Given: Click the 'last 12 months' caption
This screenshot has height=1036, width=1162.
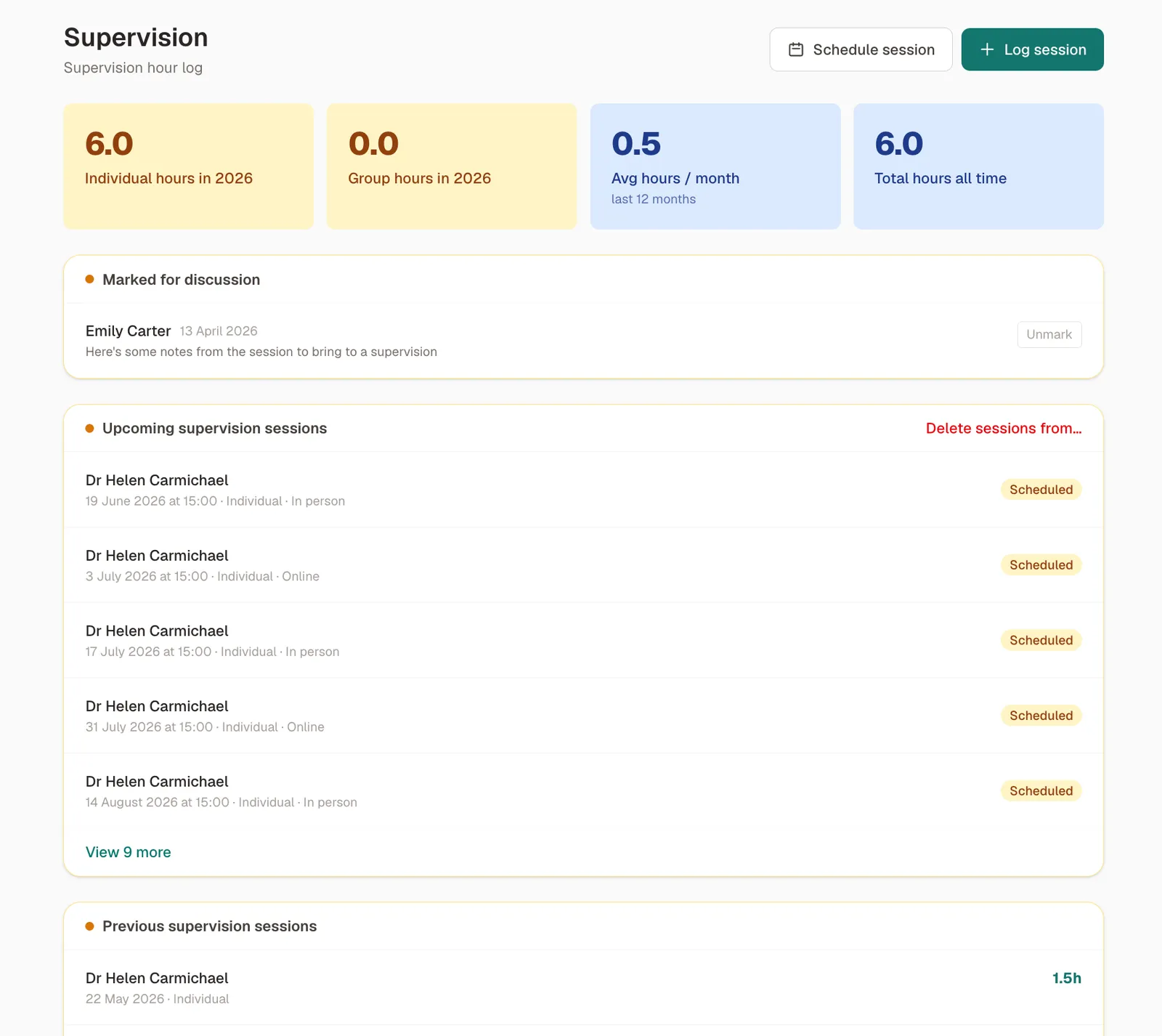Looking at the screenshot, I should click(654, 199).
